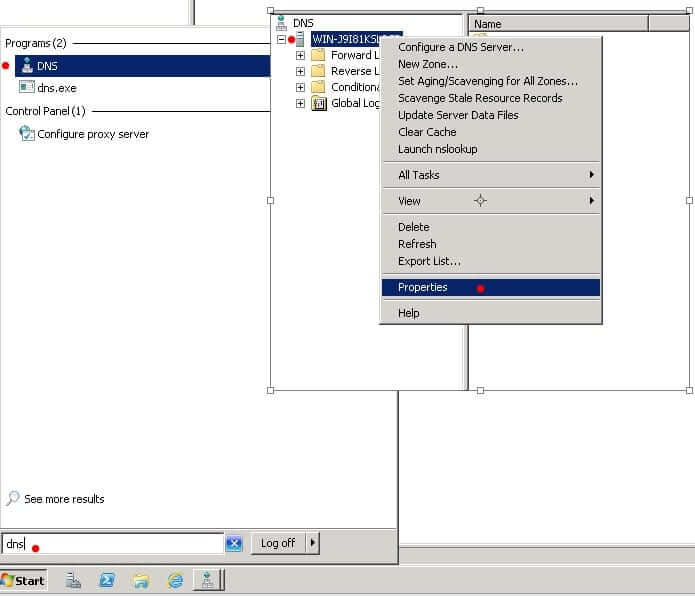This screenshot has height=597, width=695.
Task: Choose Help in the context menu
Action: click(x=491, y=313)
